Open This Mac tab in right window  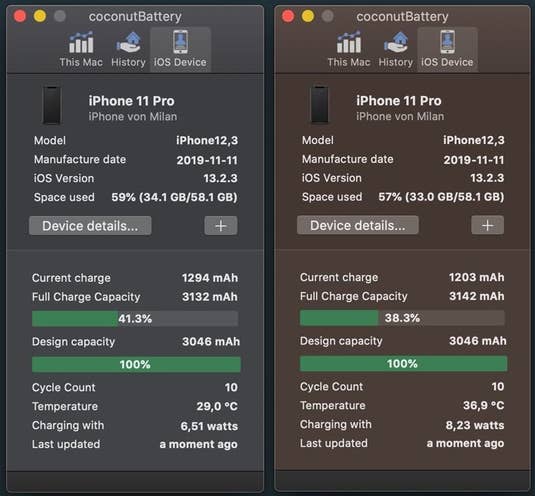click(349, 49)
